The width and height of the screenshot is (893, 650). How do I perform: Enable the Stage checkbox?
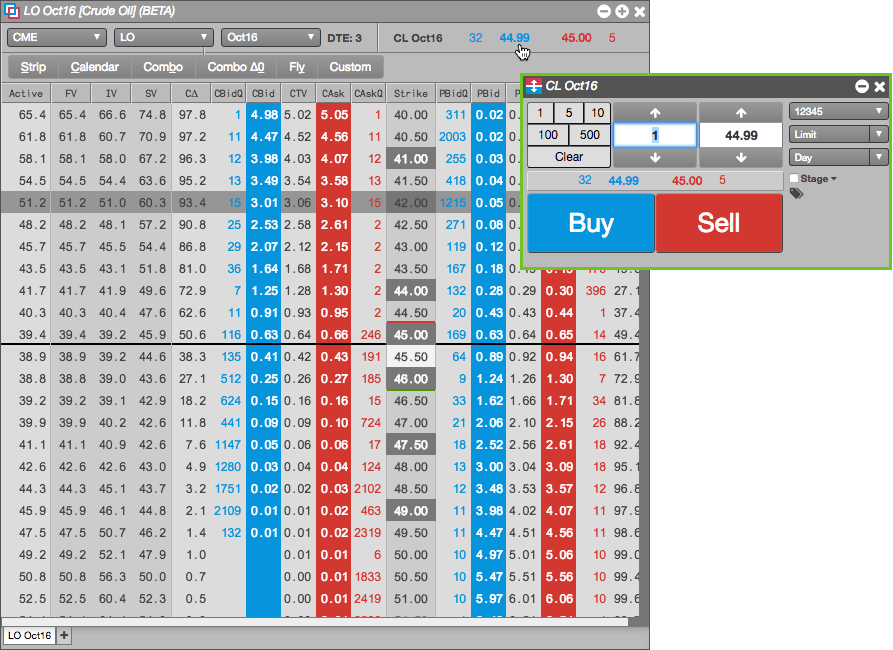[x=794, y=178]
